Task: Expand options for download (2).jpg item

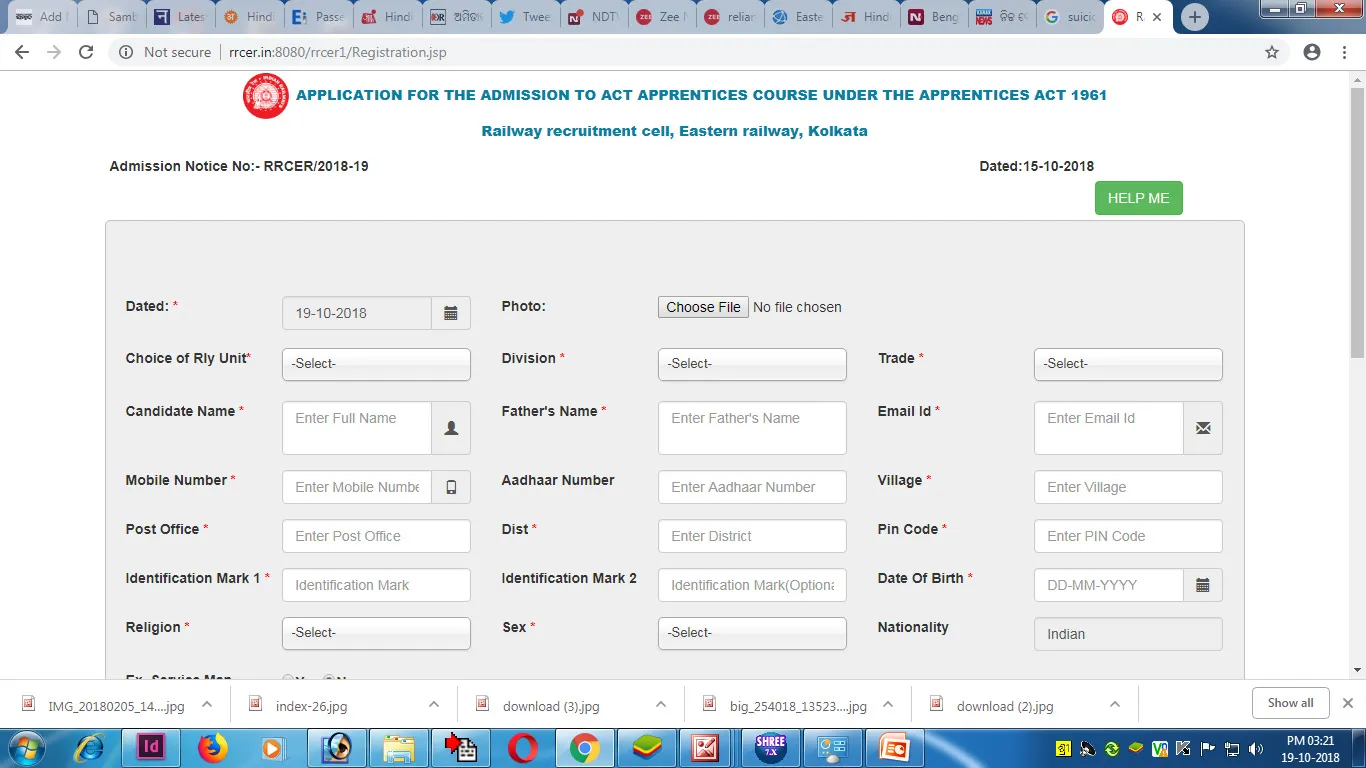Action: (1115, 704)
